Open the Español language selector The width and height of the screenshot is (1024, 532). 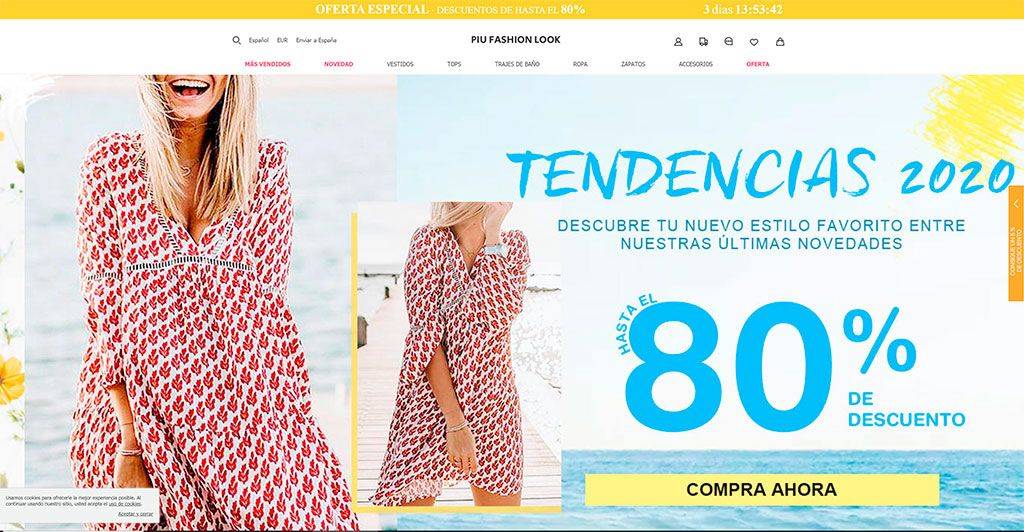[x=259, y=40]
